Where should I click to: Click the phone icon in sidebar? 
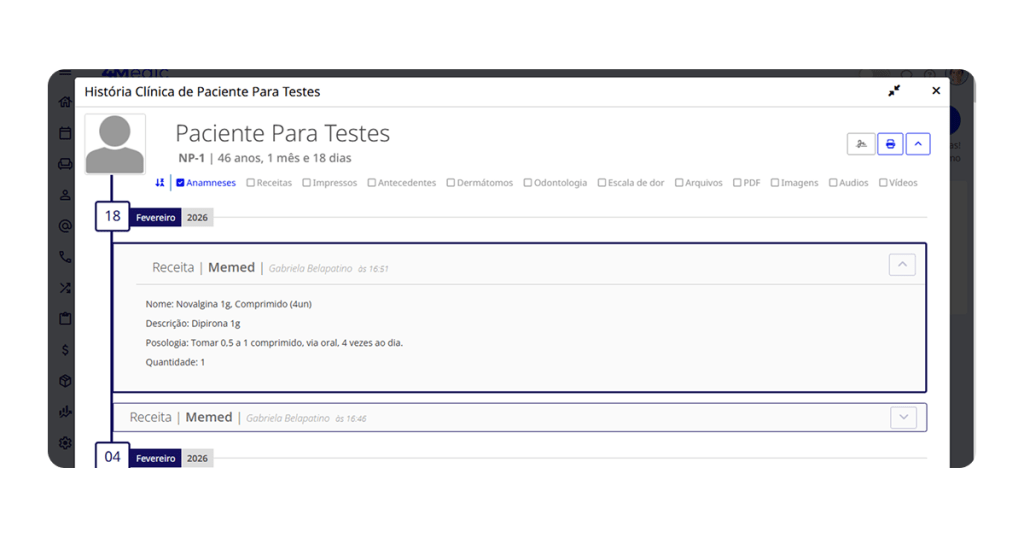pos(65,257)
